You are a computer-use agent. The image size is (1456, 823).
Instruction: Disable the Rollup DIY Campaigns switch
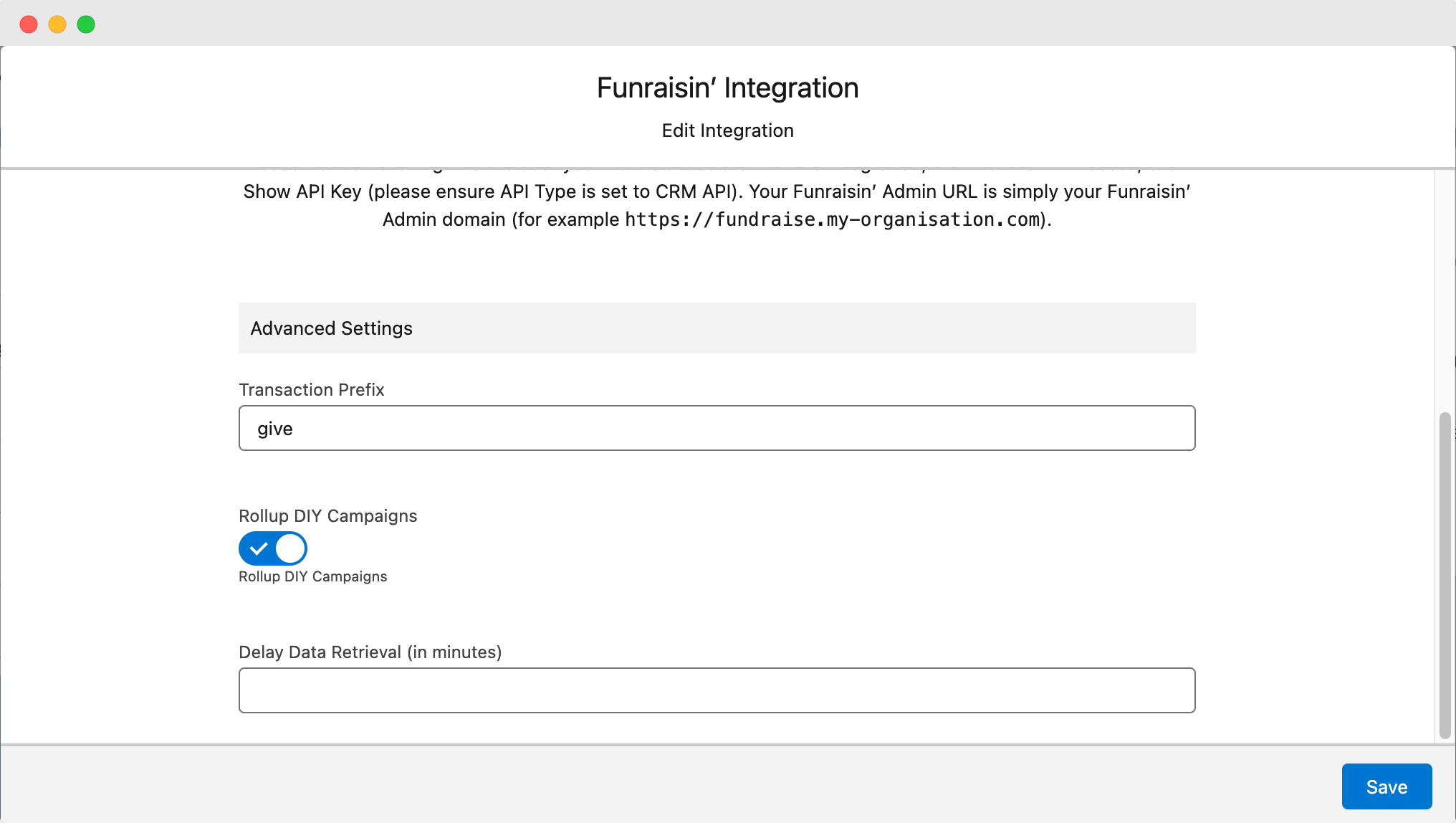click(x=273, y=548)
